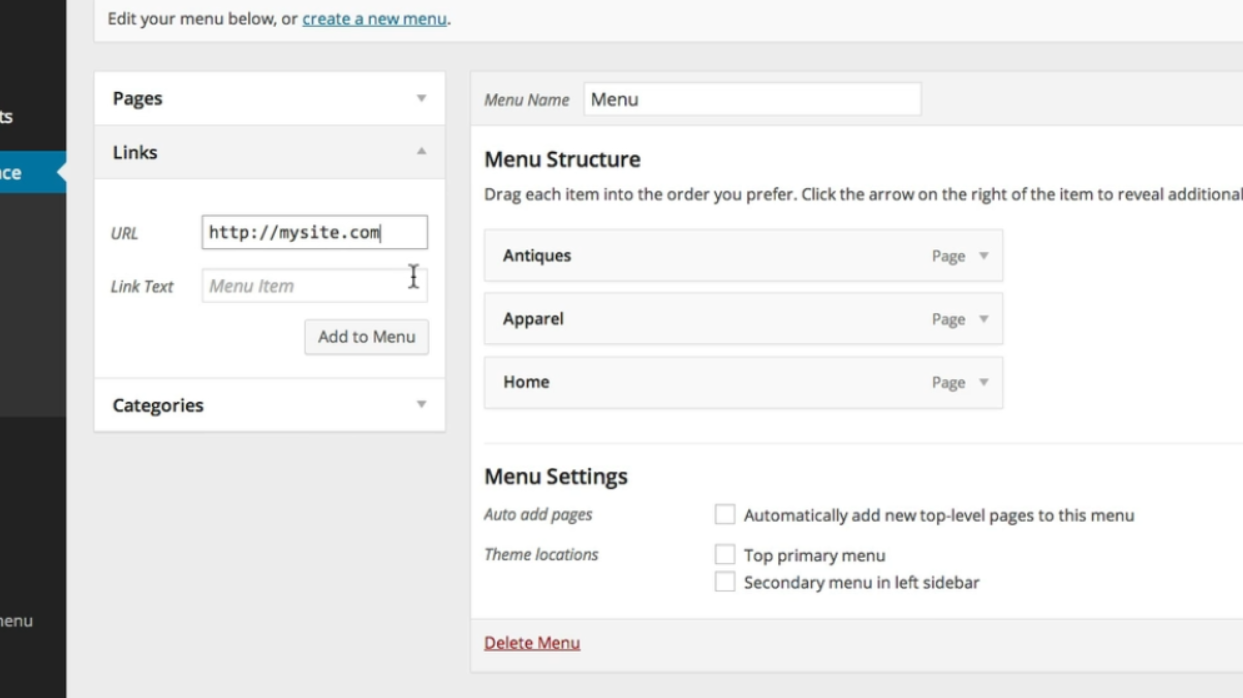
Task: Expand the Categories panel arrow
Action: (x=421, y=405)
